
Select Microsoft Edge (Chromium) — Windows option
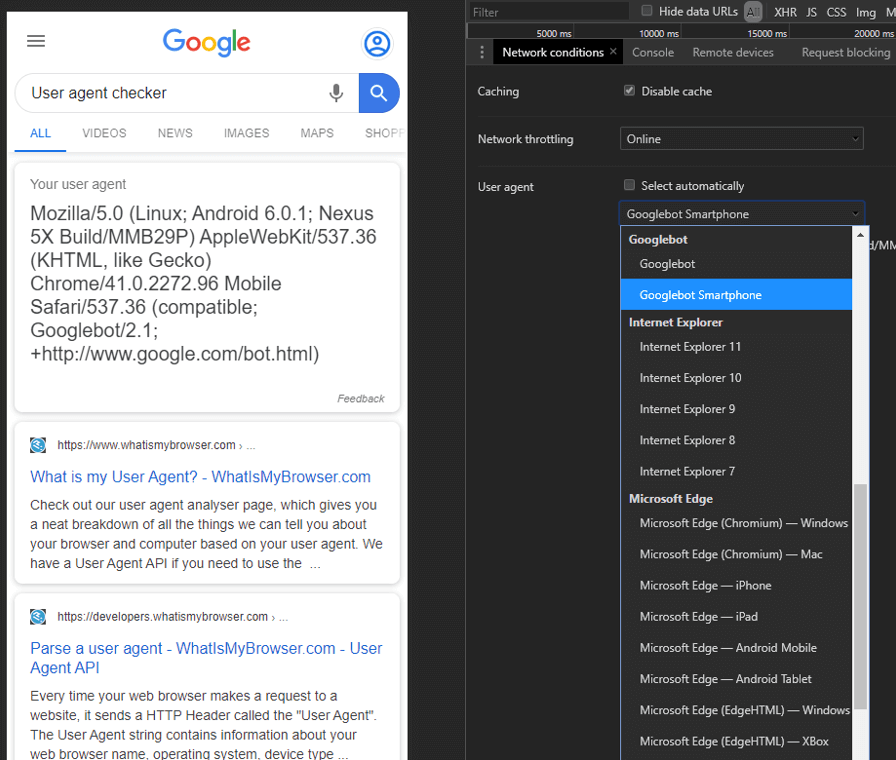pos(736,523)
